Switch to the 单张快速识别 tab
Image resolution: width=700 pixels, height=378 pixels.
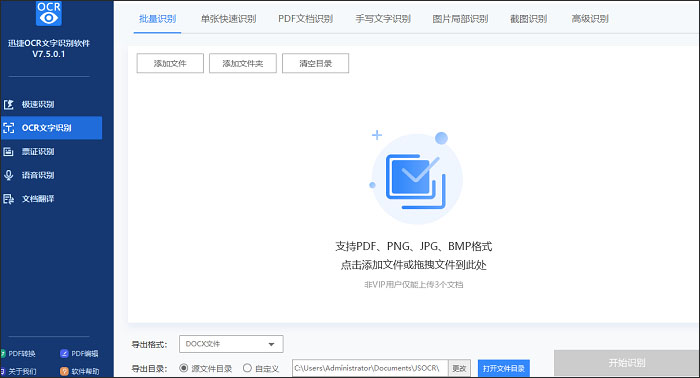(x=228, y=19)
